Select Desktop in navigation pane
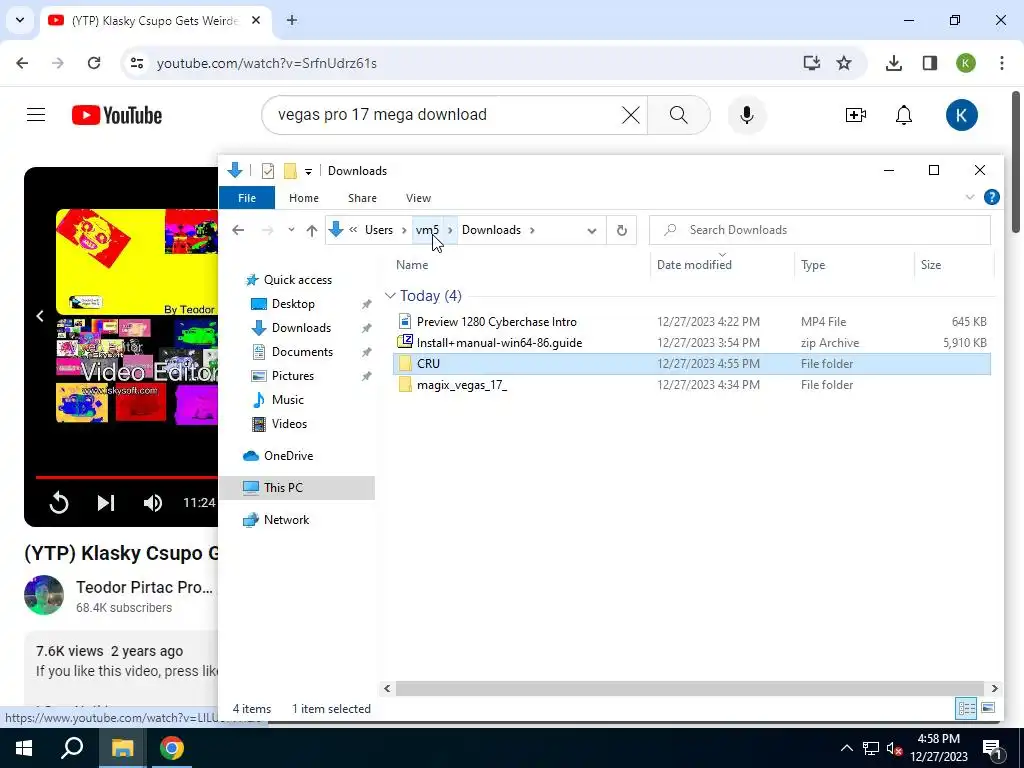The height and width of the screenshot is (768, 1024). click(293, 304)
